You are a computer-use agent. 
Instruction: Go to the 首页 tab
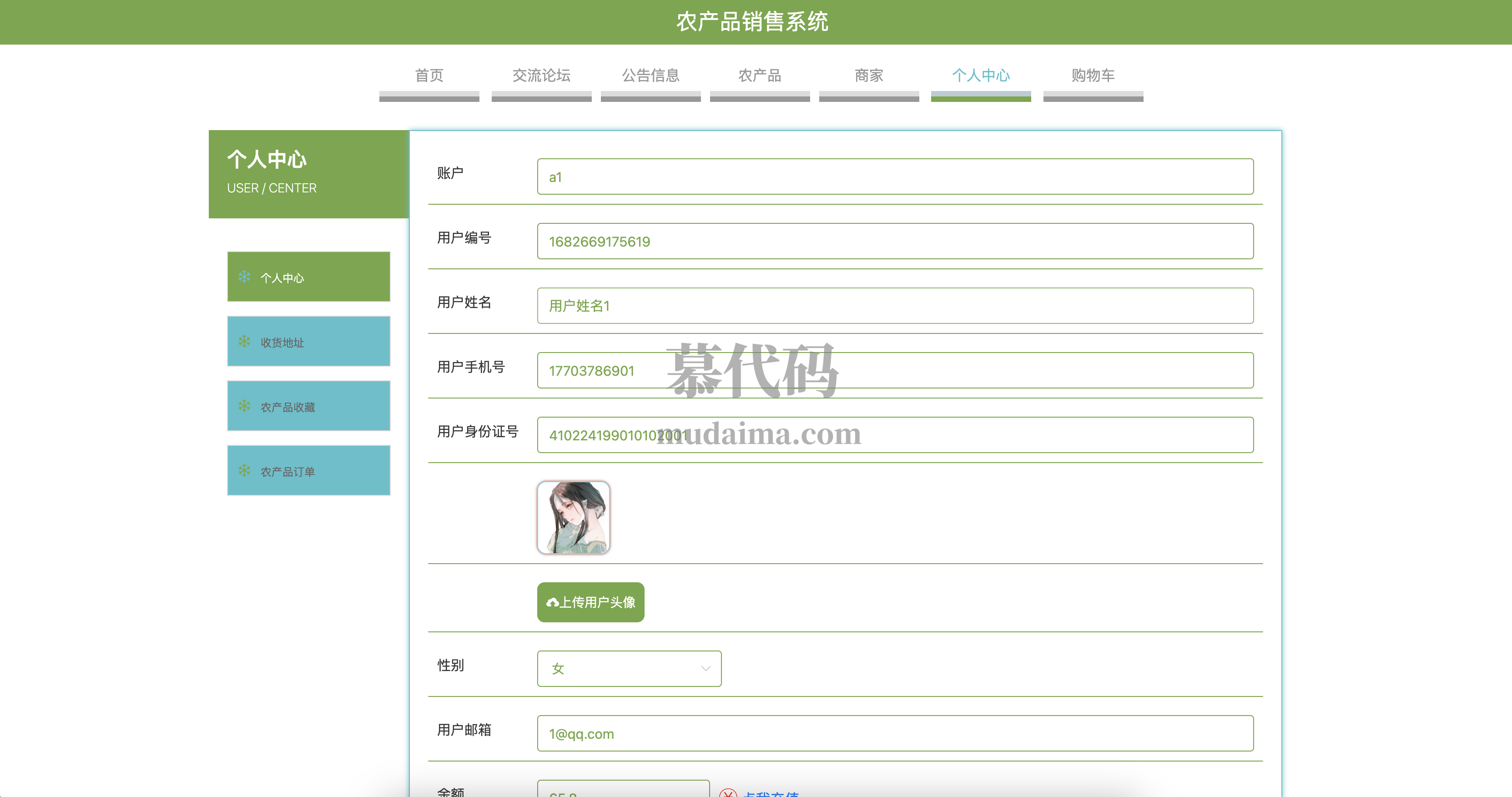tap(429, 76)
